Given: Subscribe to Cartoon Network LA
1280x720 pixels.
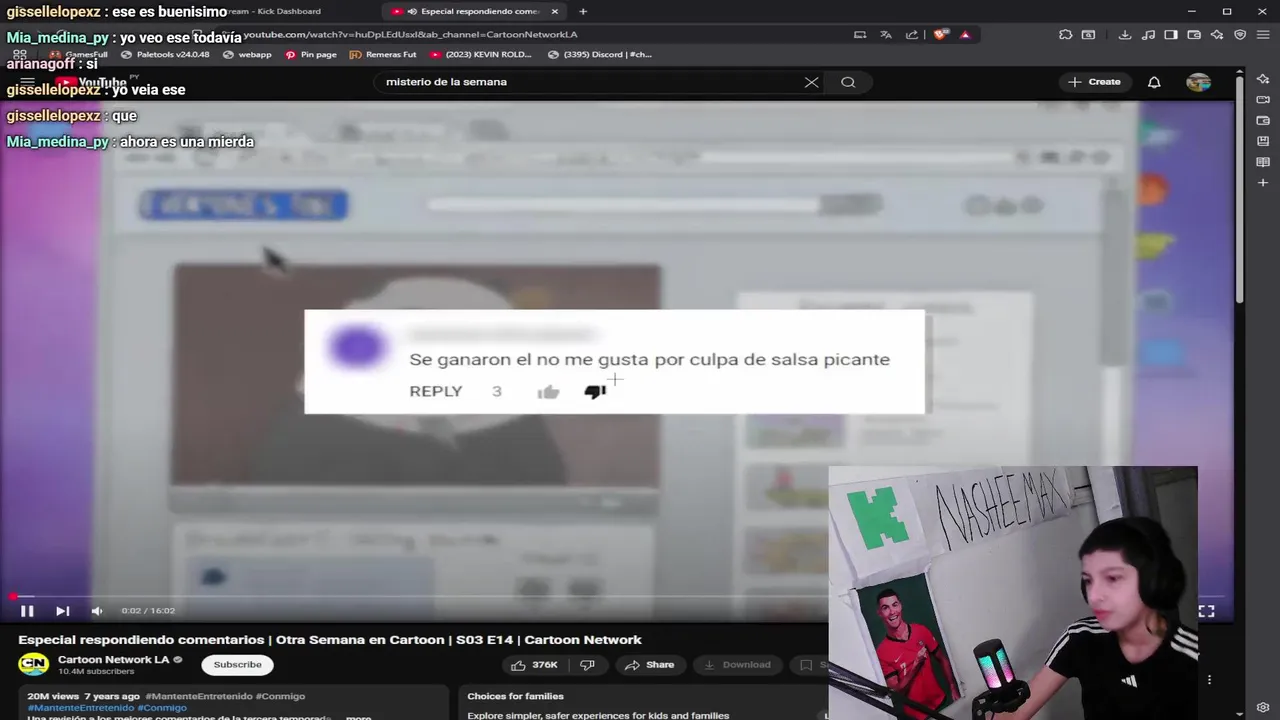Looking at the screenshot, I should [x=237, y=665].
